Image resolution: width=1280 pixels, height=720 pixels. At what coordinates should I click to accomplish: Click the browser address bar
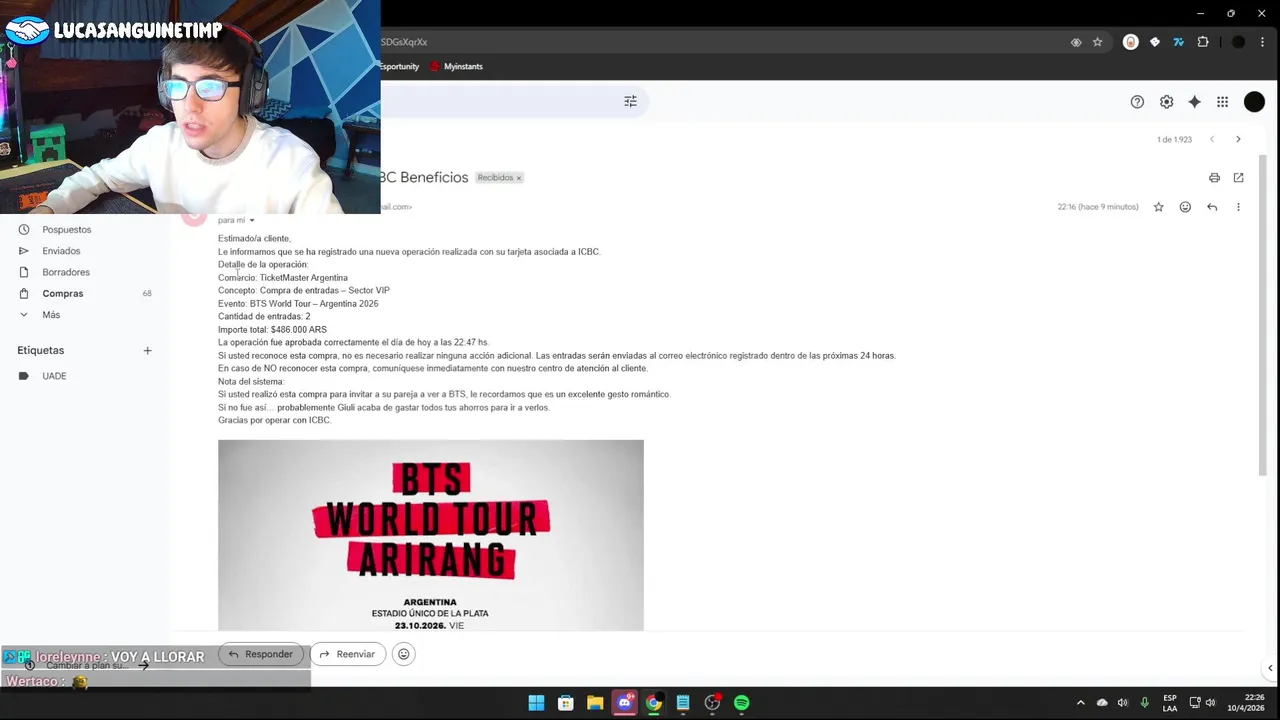pyautogui.click(x=720, y=42)
